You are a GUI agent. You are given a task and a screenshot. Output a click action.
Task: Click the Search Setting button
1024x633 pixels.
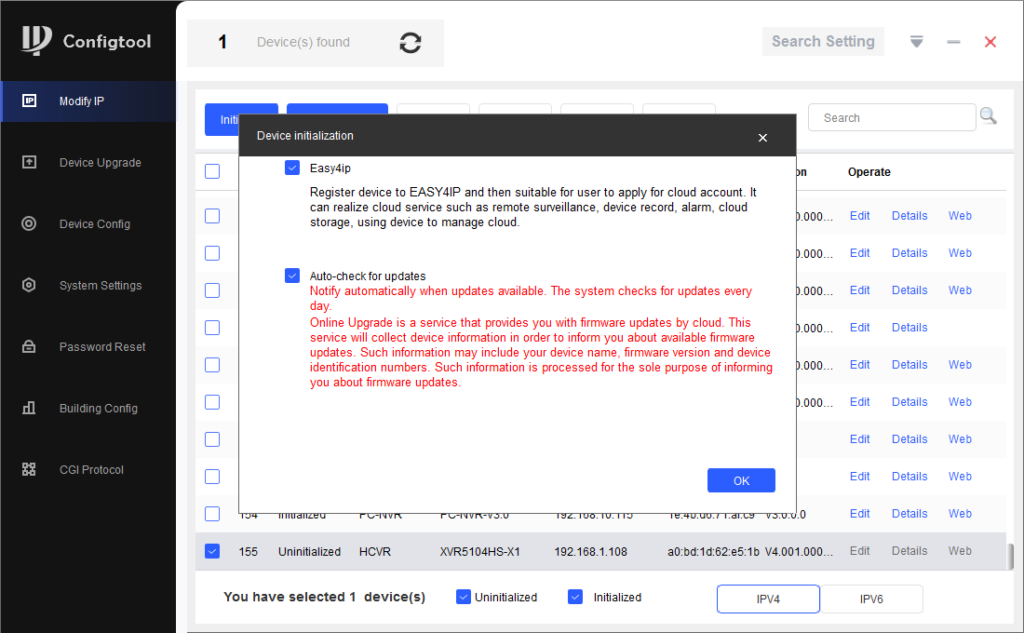point(823,42)
